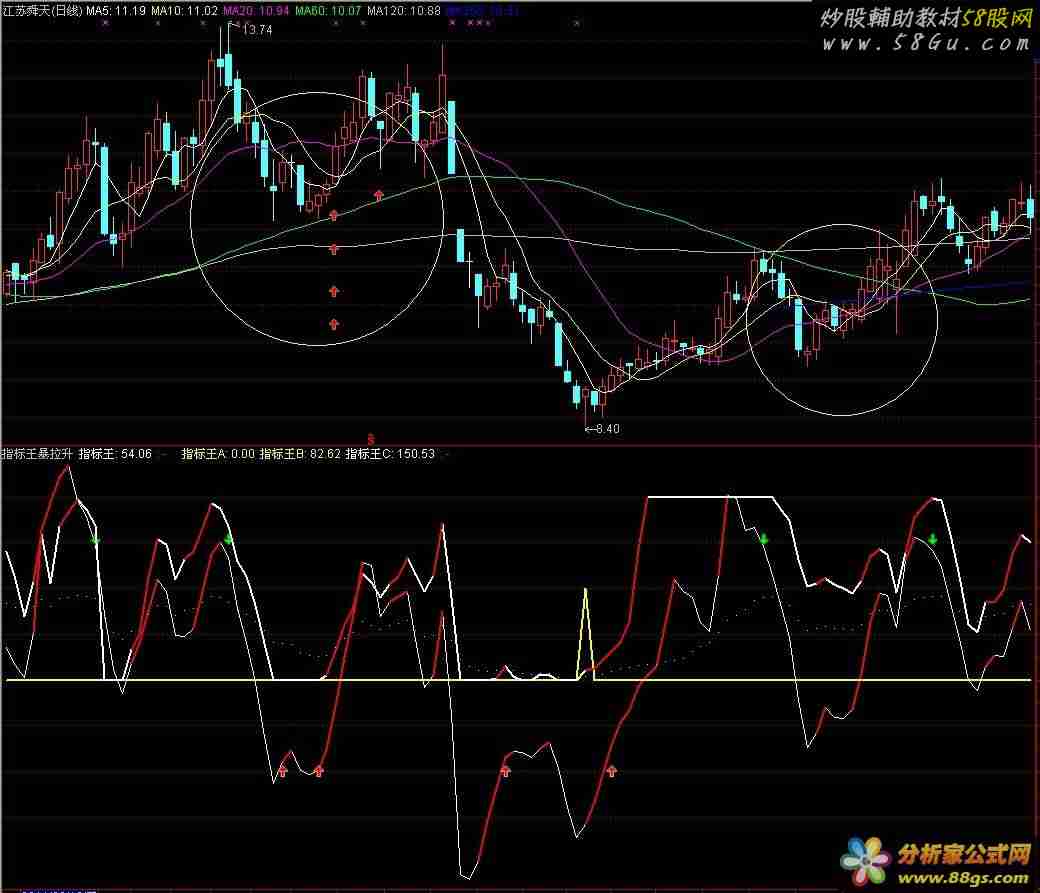Click the leftmost green down arrow in indicator pane
This screenshot has height=893, width=1040.
(96, 541)
